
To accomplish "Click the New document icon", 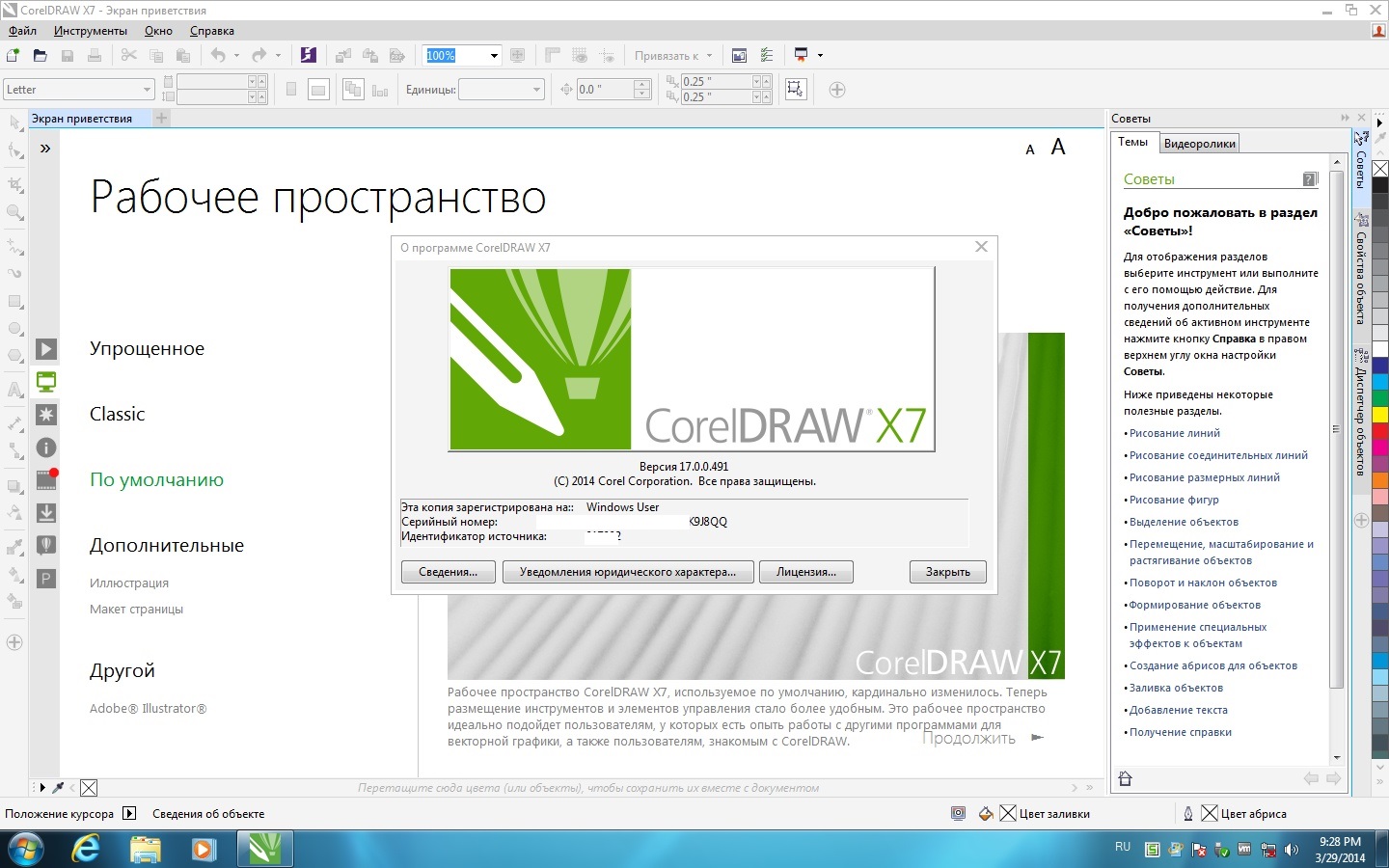I will 14,55.
